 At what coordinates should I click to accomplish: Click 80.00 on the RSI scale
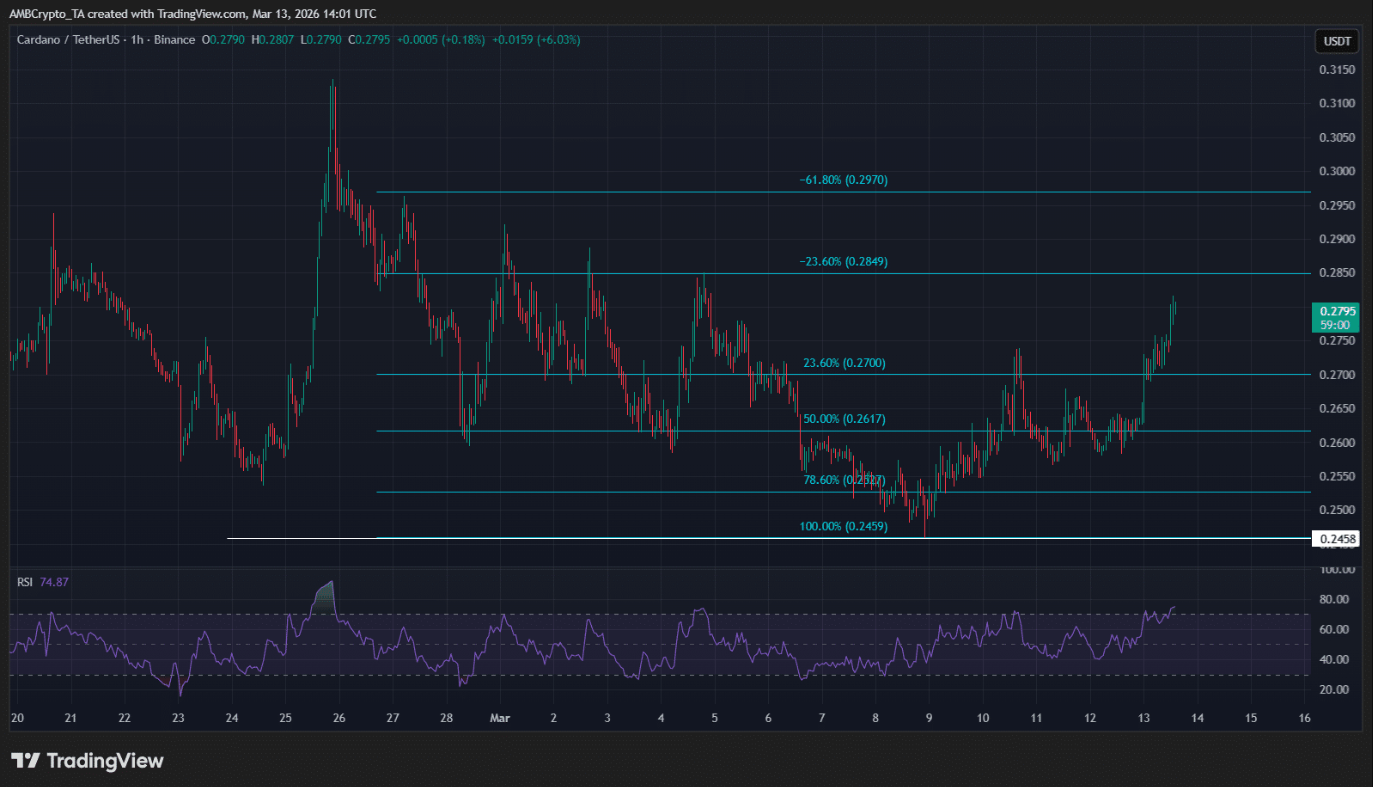coord(1336,599)
